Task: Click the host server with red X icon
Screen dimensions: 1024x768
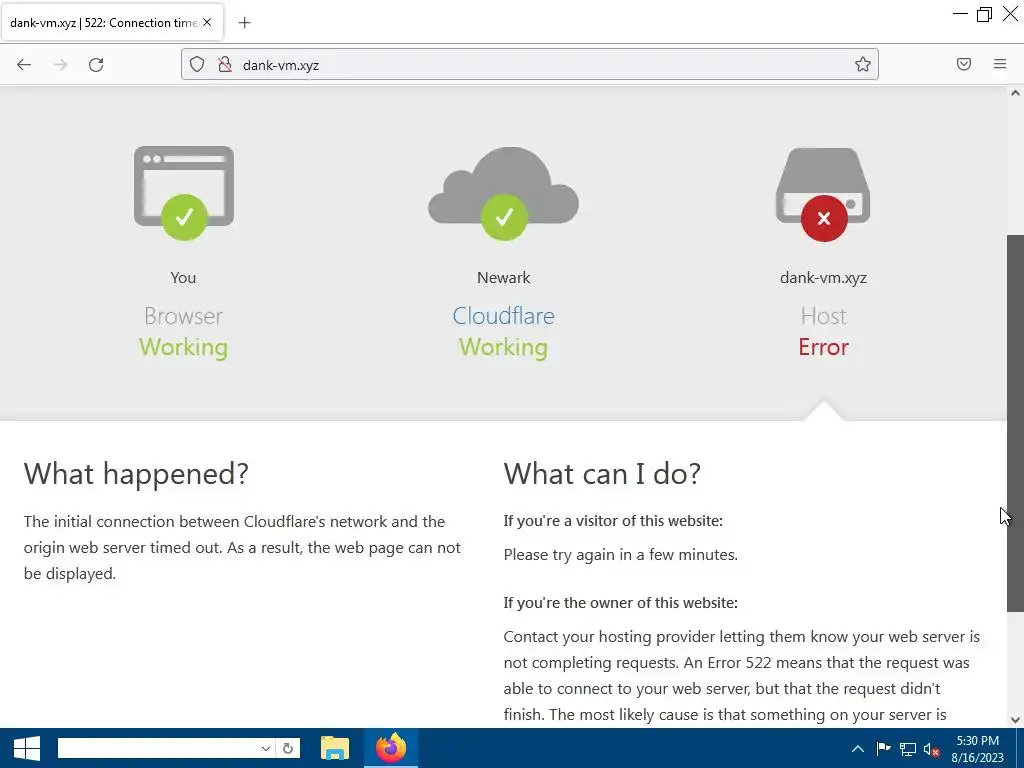Action: [823, 194]
